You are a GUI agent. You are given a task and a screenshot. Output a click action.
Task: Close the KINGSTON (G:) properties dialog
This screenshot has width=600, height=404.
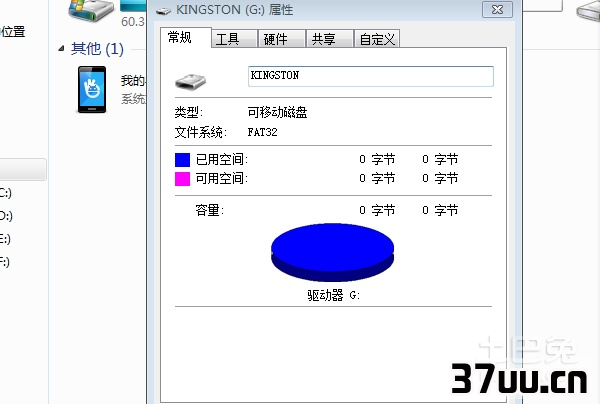(497, 10)
